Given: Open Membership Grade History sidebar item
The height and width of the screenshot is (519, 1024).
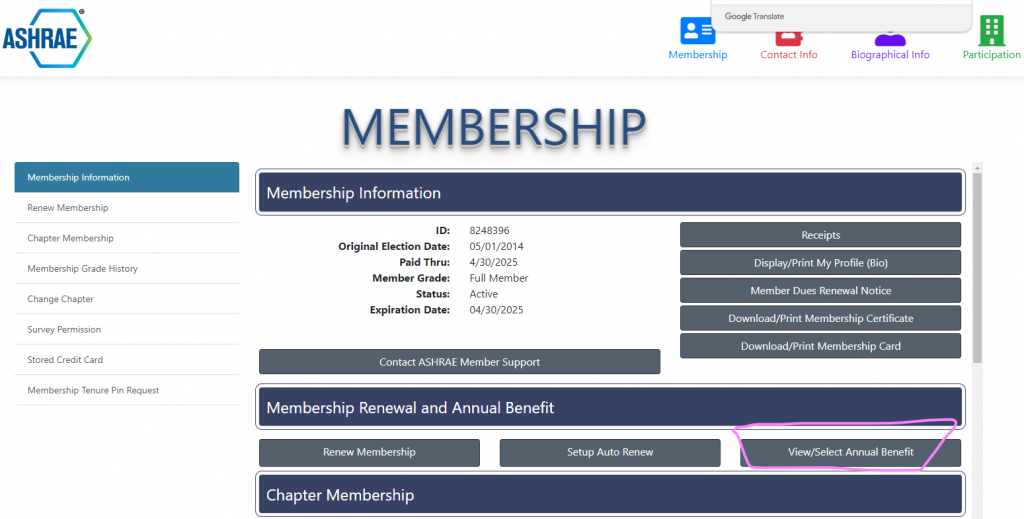Looking at the screenshot, I should tap(83, 269).
